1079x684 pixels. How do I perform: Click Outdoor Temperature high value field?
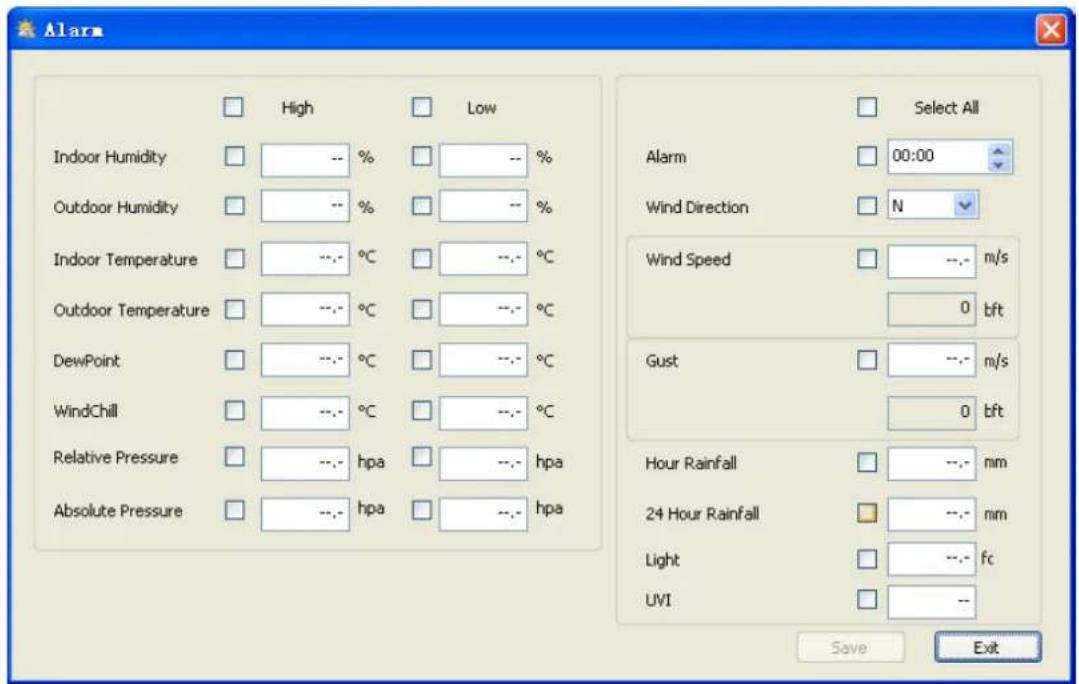(305, 309)
